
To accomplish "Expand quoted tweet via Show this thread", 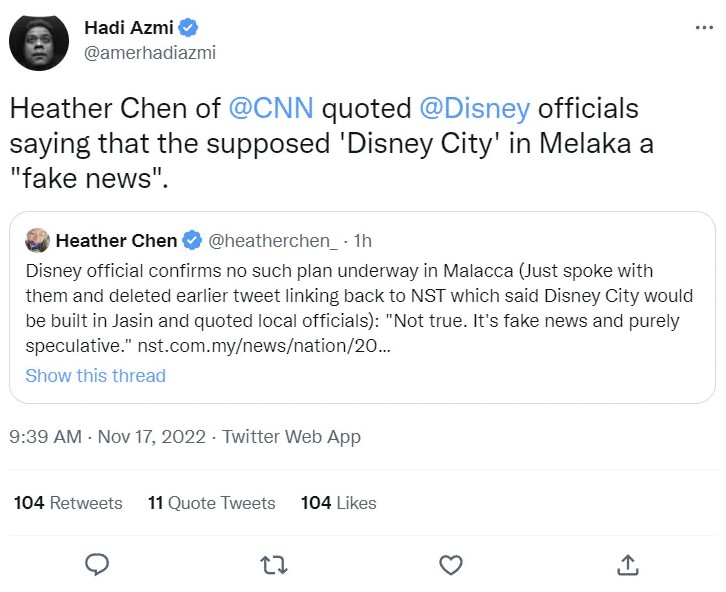I will click(x=95, y=376).
